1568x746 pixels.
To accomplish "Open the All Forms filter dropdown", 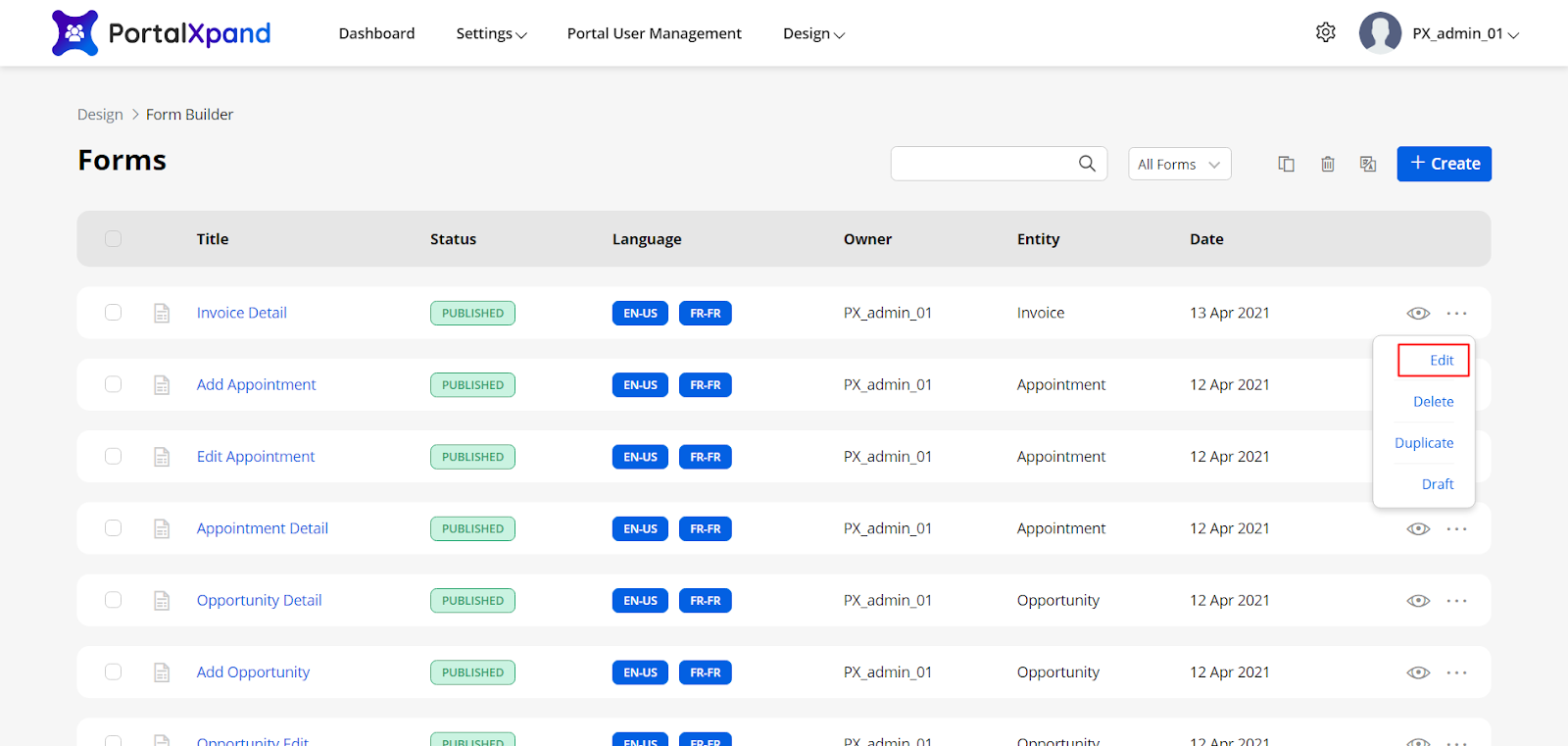I will pos(1179,165).
